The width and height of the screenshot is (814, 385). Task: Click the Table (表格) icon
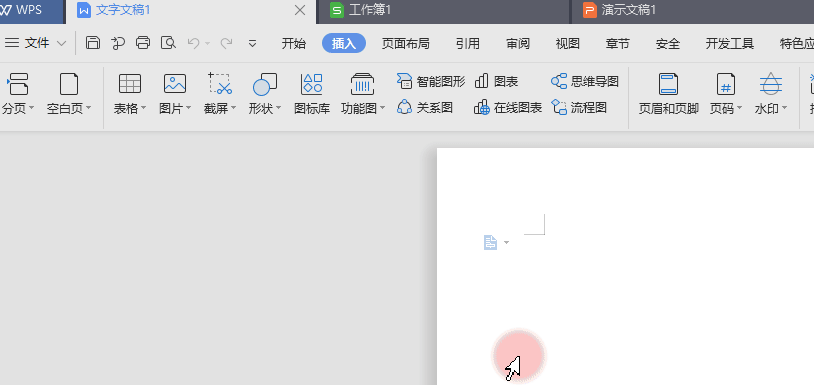coord(130,84)
